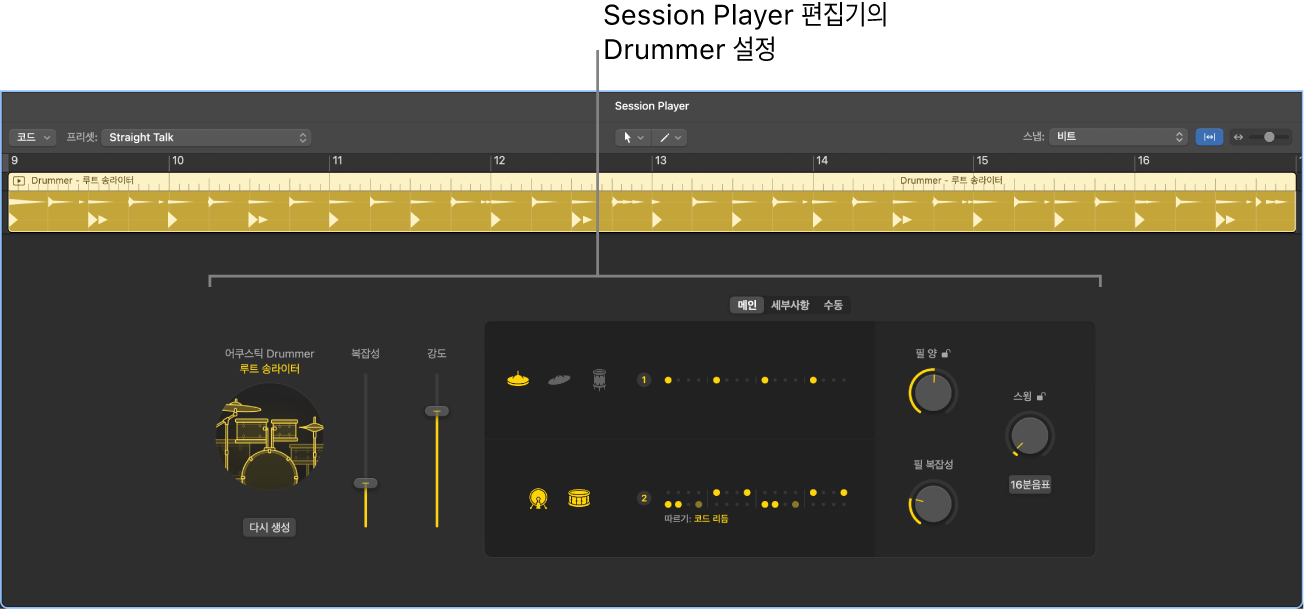Switch to the 수동 tab
This screenshot has width=1306, height=609.
833,305
